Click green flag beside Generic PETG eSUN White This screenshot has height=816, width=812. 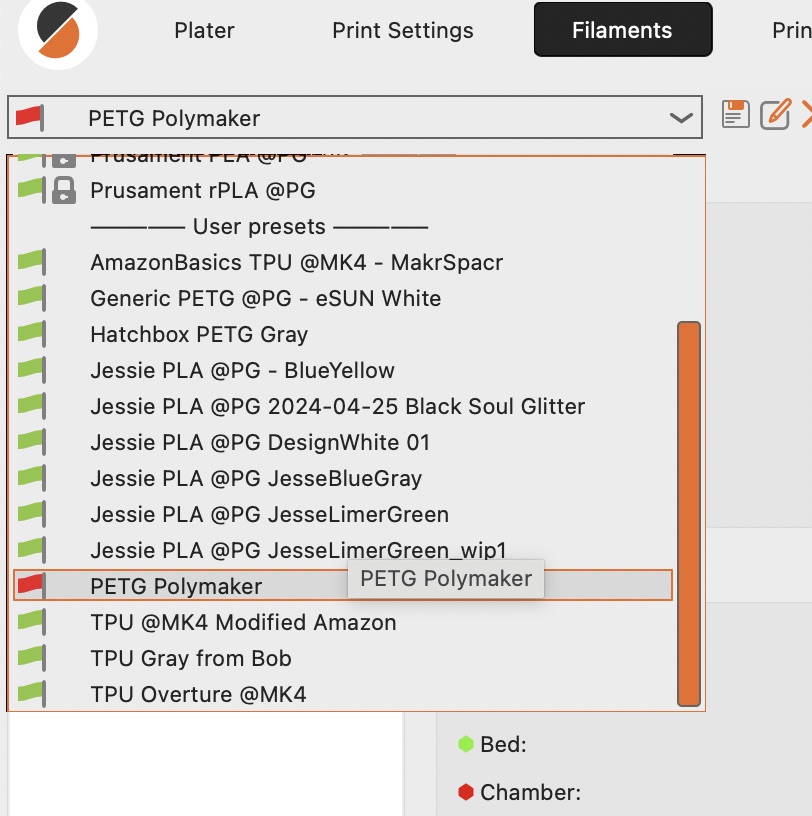point(31,298)
